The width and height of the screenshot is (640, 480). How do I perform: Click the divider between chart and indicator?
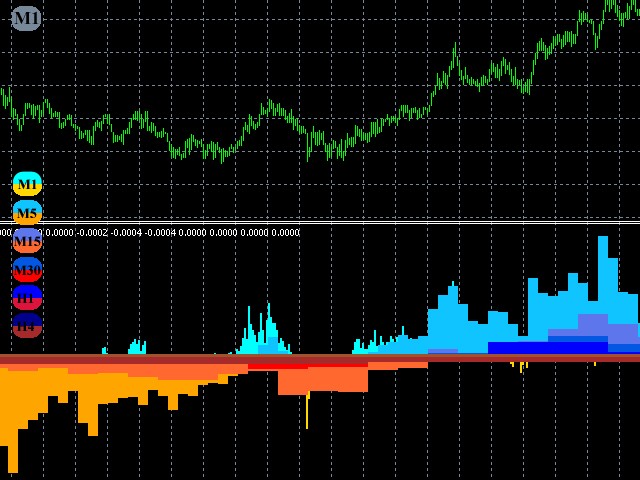[x=320, y=222]
